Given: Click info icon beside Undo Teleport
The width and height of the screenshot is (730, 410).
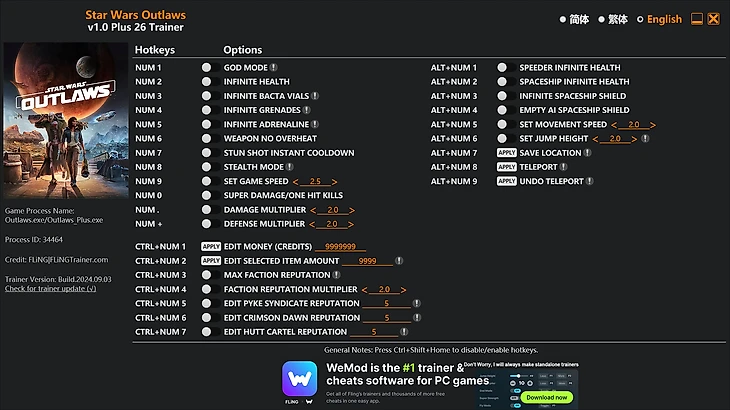Looking at the screenshot, I should 590,181.
